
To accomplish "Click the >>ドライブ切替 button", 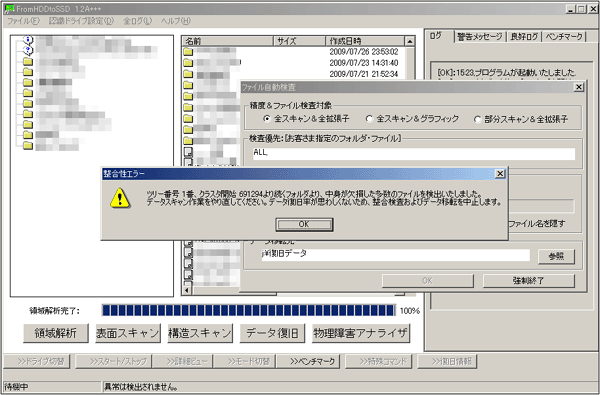I will (x=37, y=361).
